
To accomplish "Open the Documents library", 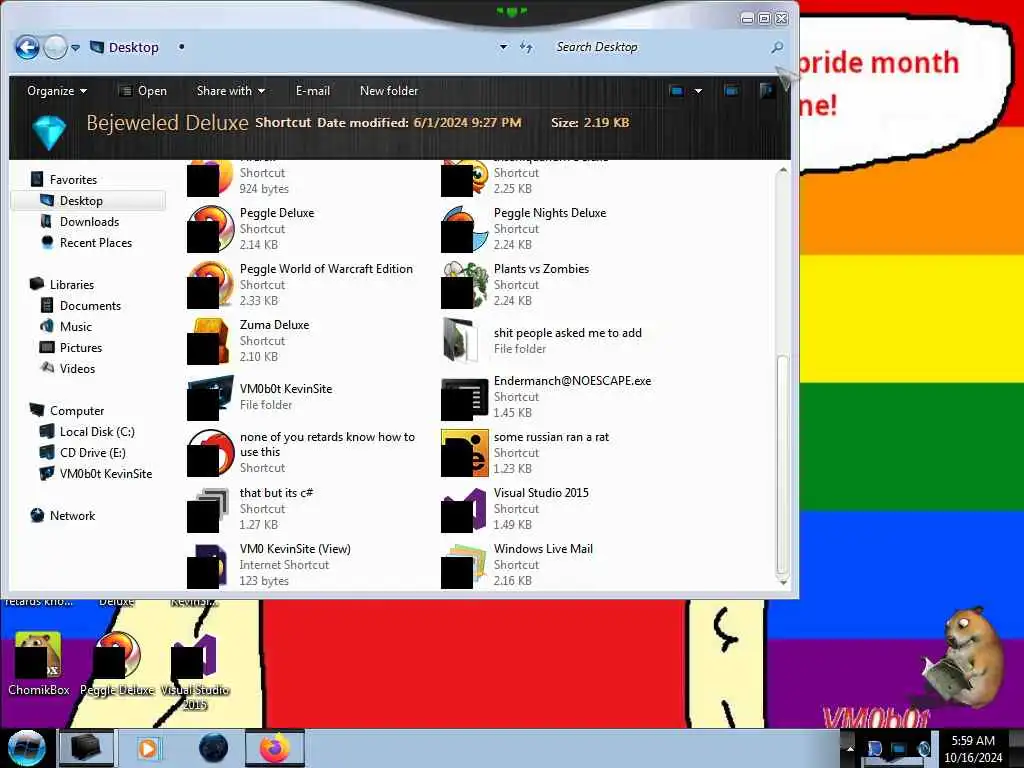I will point(81,305).
